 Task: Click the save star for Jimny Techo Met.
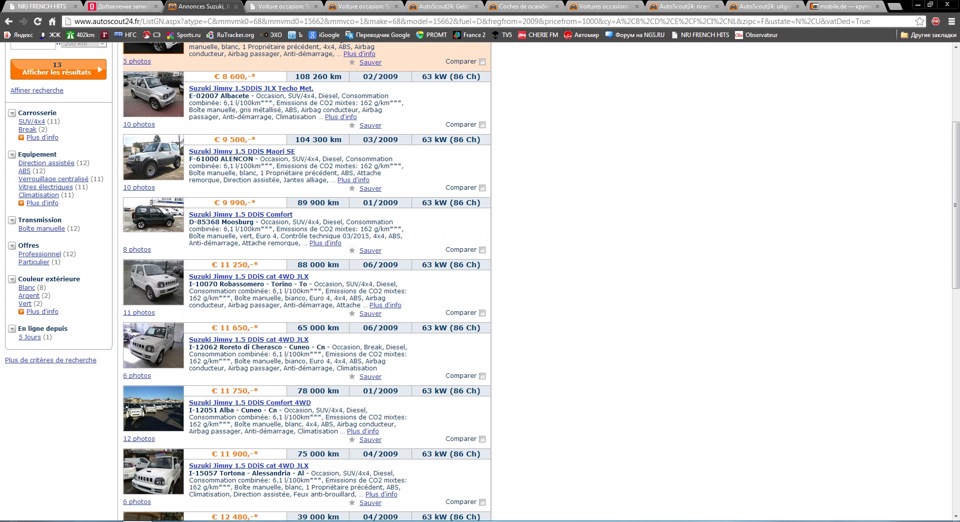coord(352,125)
